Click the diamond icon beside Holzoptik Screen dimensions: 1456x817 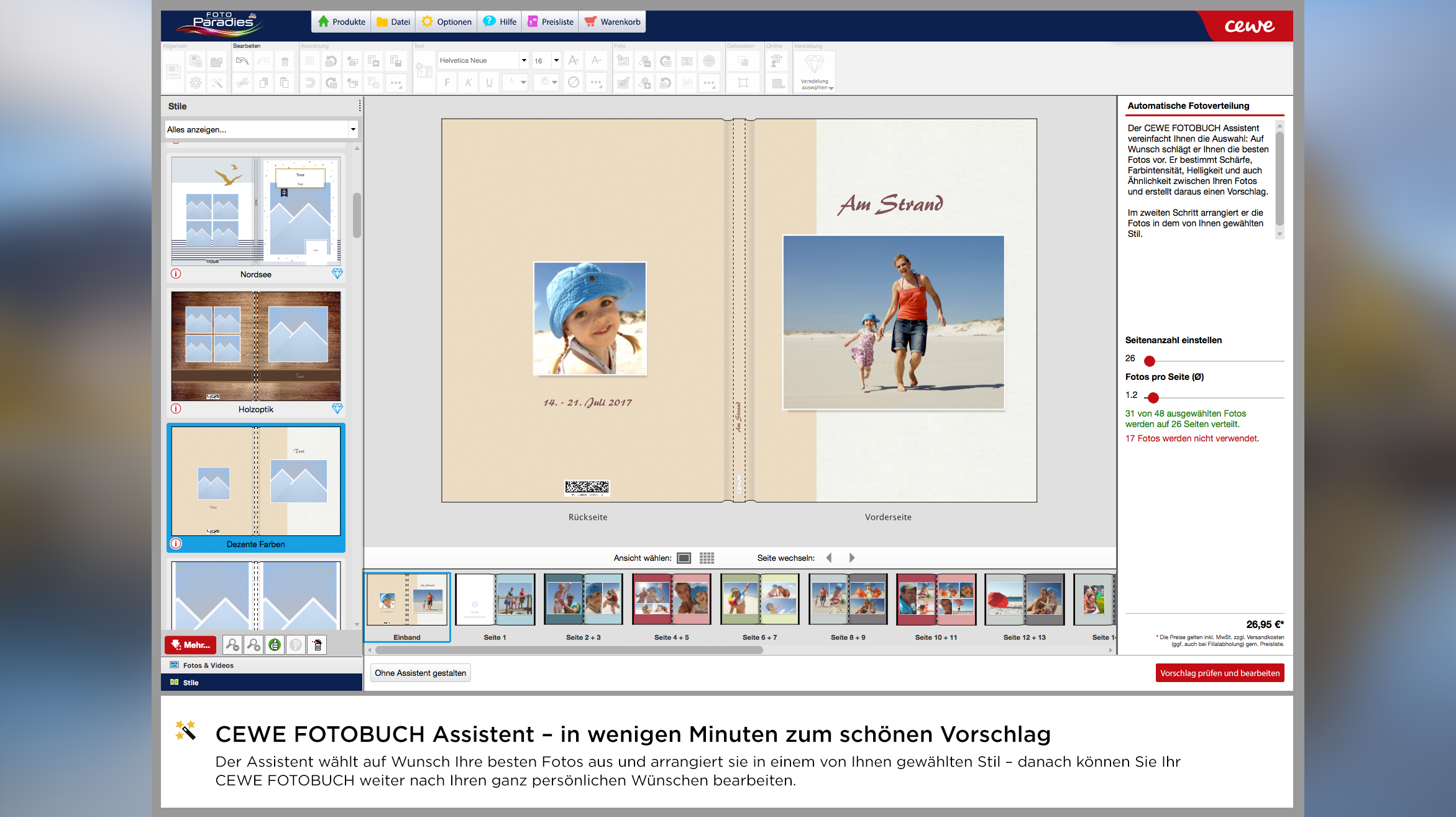coord(337,408)
